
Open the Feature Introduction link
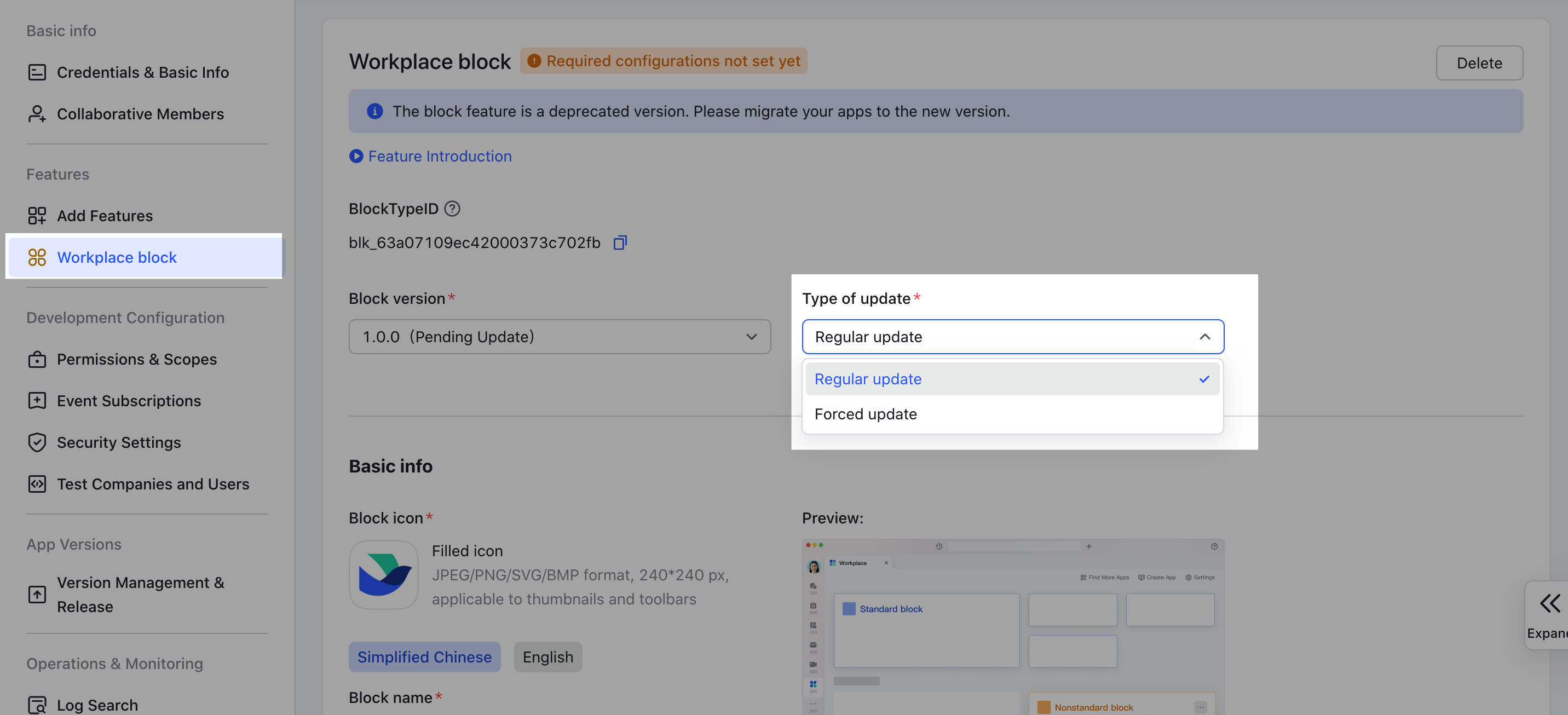point(440,157)
